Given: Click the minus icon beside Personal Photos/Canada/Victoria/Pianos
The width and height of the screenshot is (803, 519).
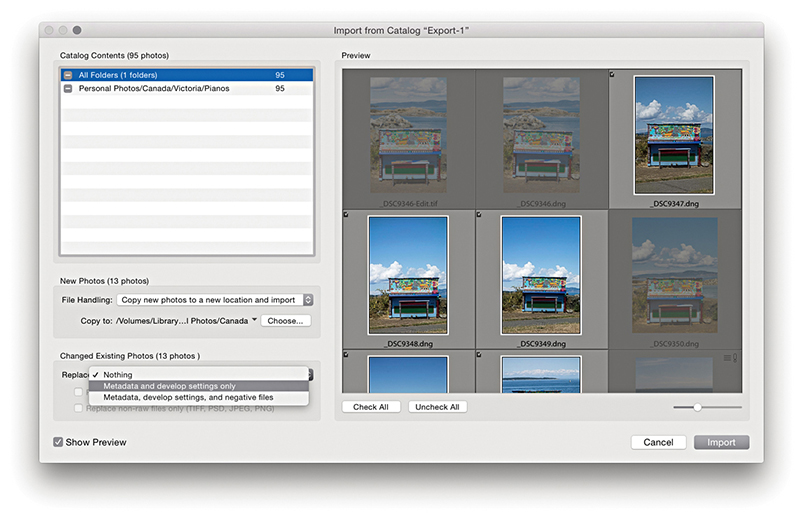Looking at the screenshot, I should click(x=68, y=89).
